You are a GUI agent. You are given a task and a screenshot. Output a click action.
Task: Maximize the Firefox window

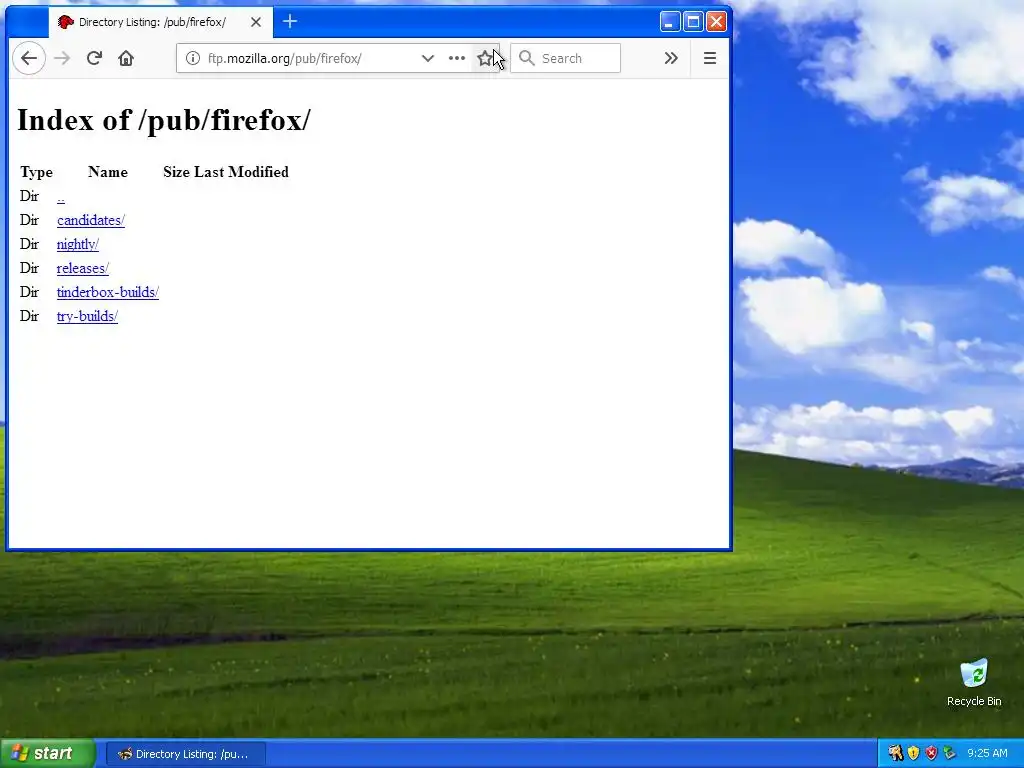pos(693,22)
